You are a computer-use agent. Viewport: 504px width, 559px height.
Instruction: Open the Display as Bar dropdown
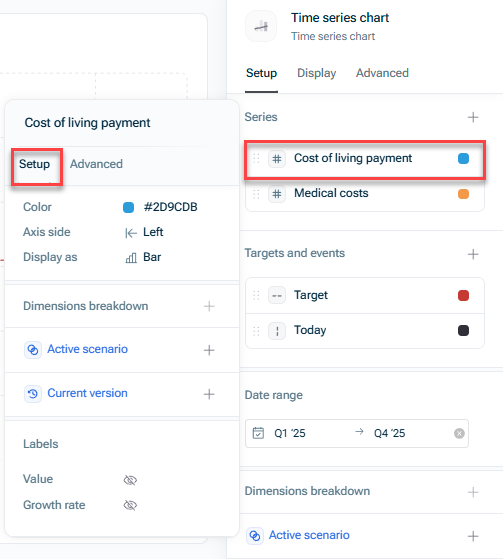click(x=143, y=257)
